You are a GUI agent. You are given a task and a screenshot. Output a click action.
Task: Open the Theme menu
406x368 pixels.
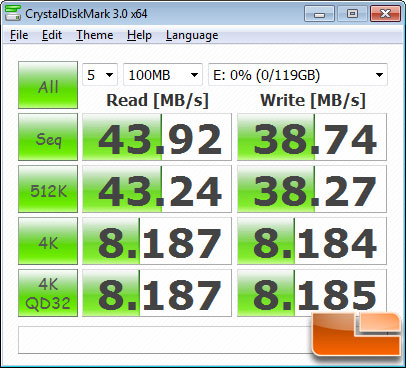coord(95,35)
